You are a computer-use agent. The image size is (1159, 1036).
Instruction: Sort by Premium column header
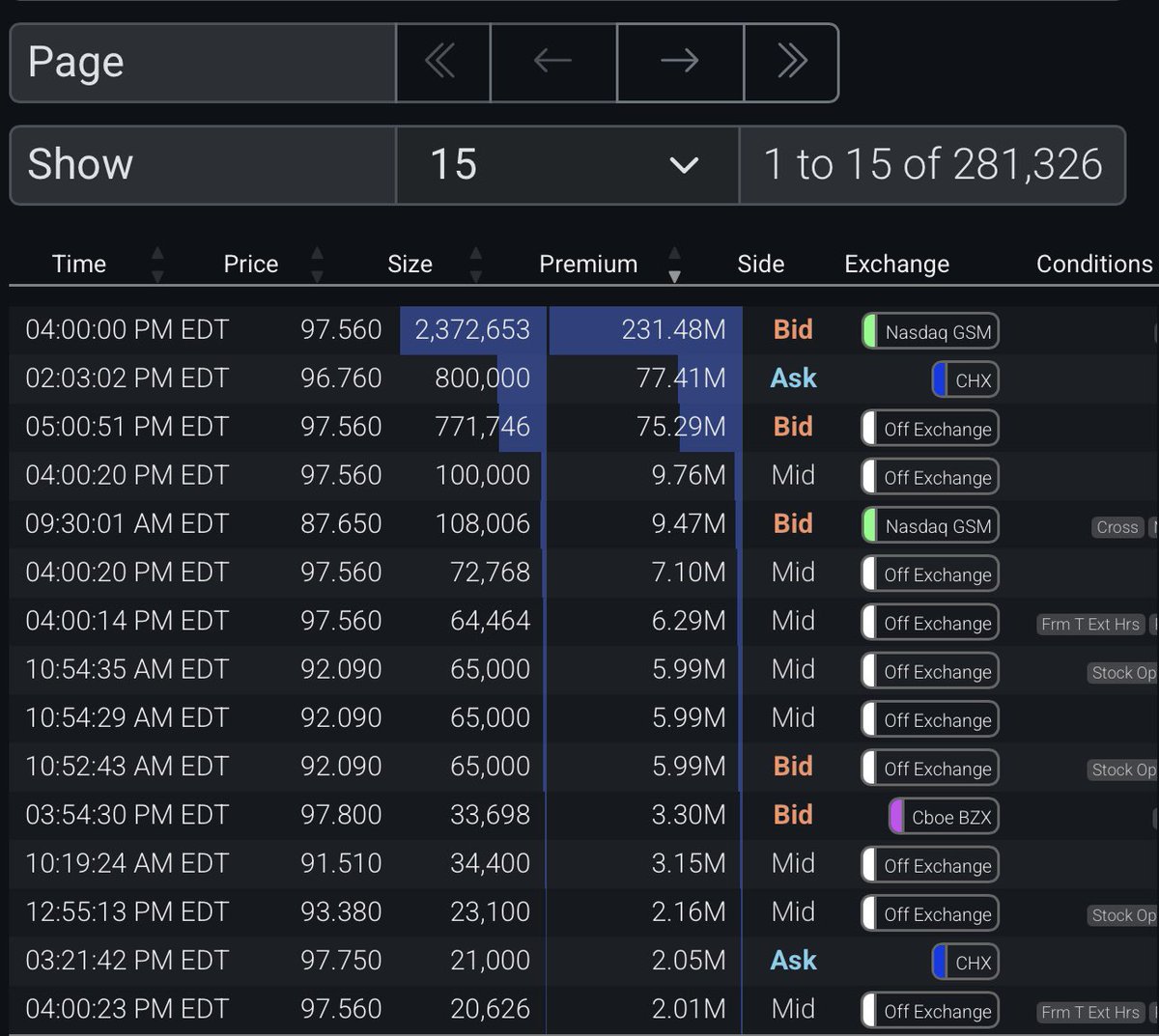tap(588, 264)
